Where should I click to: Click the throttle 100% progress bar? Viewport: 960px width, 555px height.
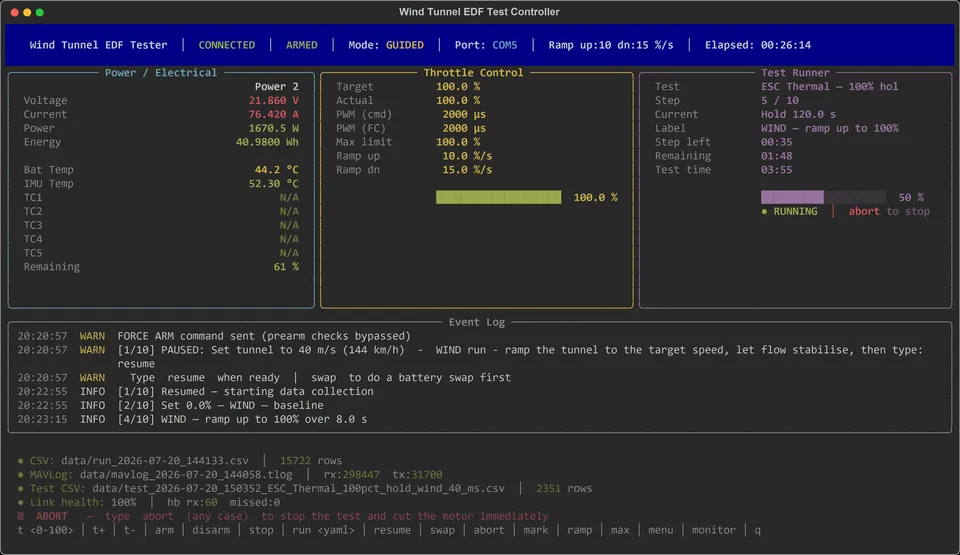[498, 197]
